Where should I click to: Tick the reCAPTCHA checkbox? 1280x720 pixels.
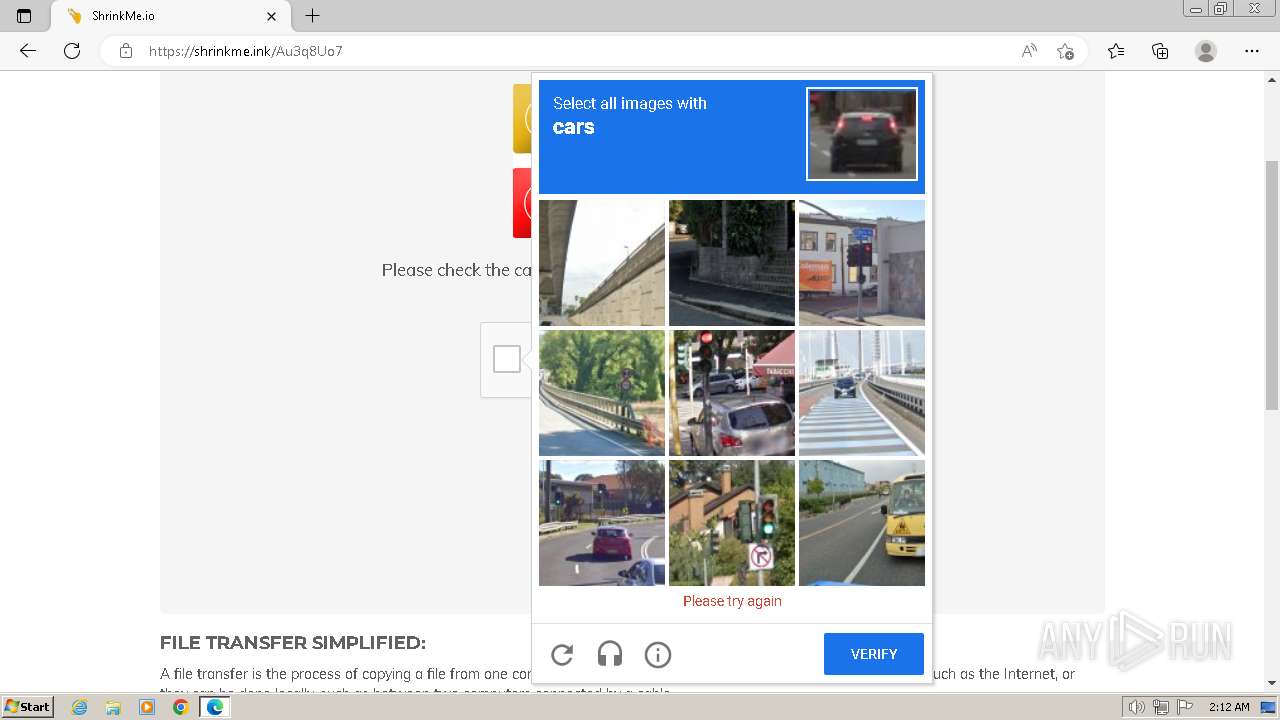coord(507,359)
